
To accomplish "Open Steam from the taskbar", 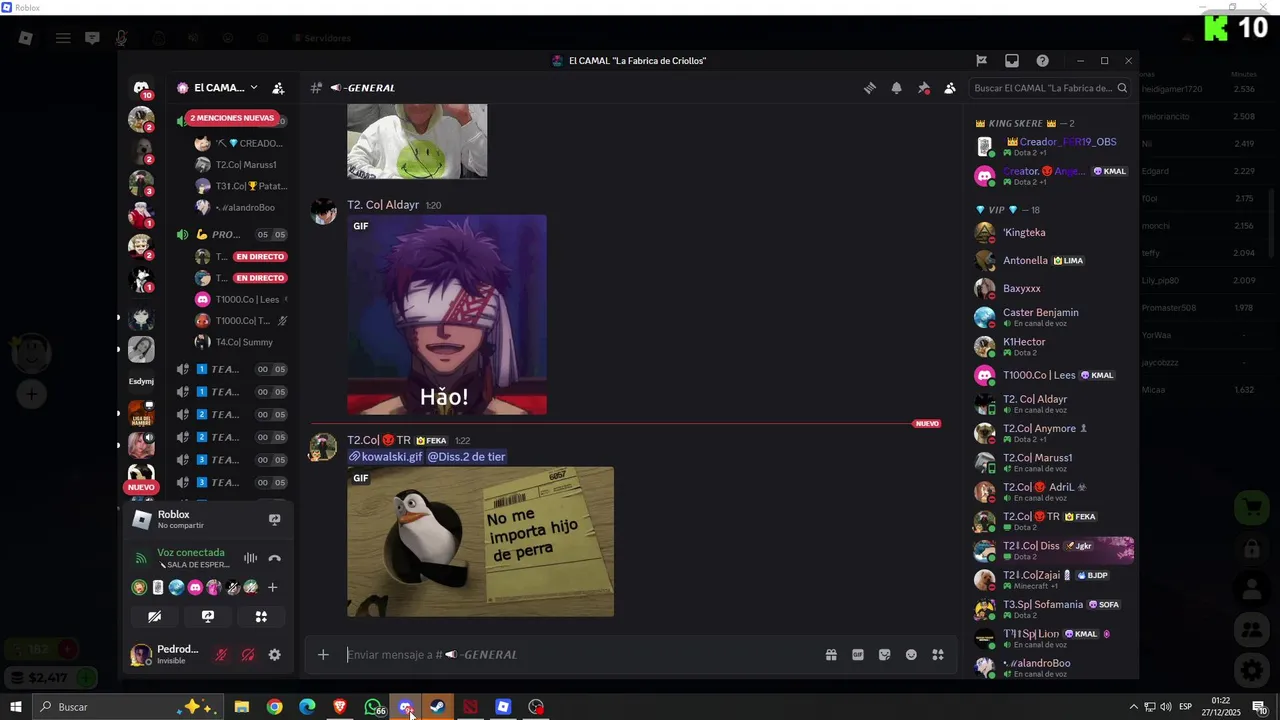I will pos(438,707).
